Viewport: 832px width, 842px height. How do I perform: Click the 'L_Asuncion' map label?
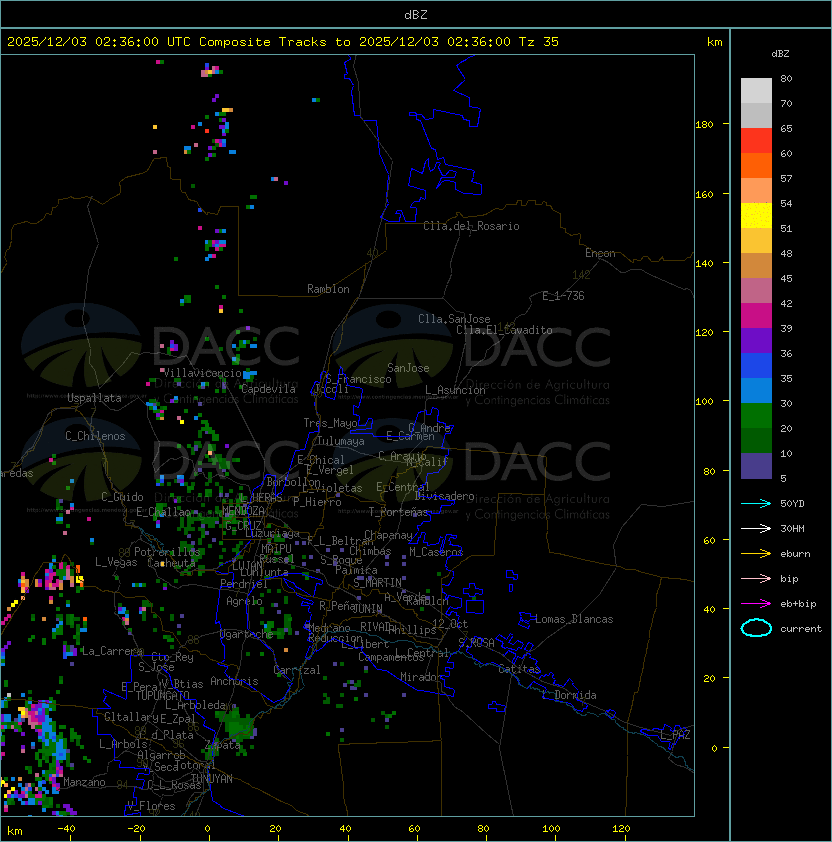455,390
